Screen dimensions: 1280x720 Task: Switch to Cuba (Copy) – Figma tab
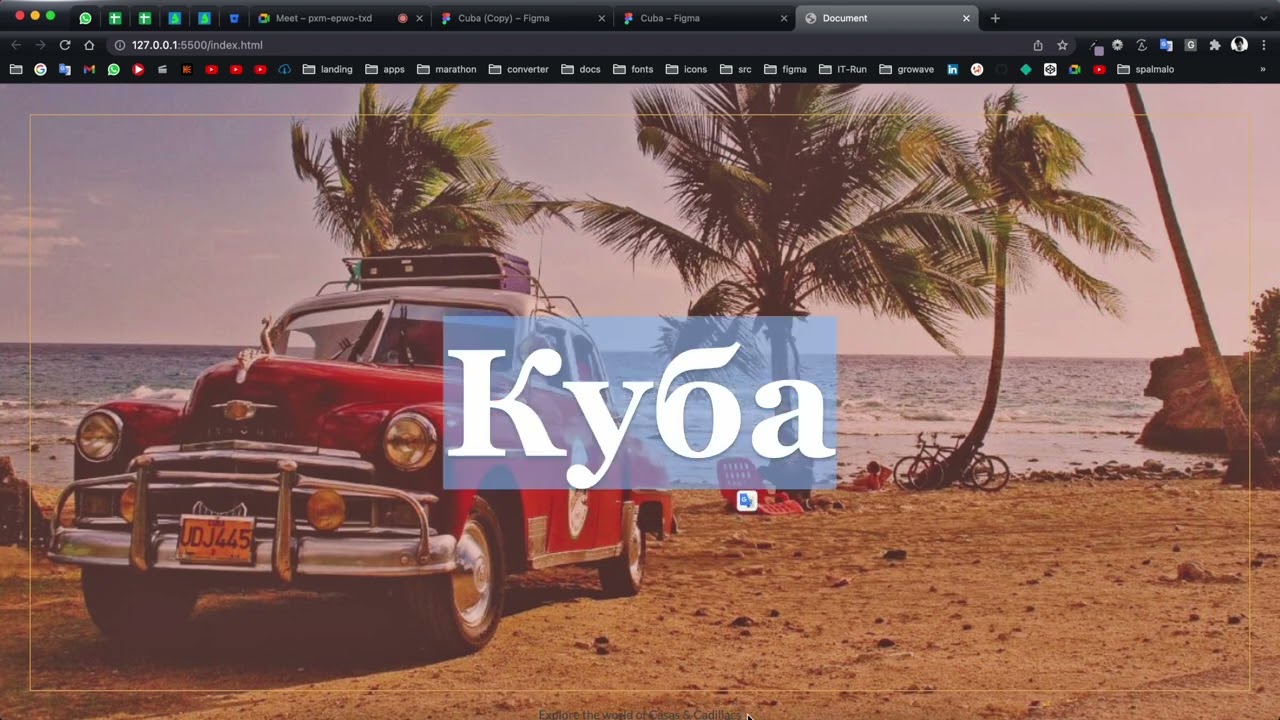pos(522,18)
